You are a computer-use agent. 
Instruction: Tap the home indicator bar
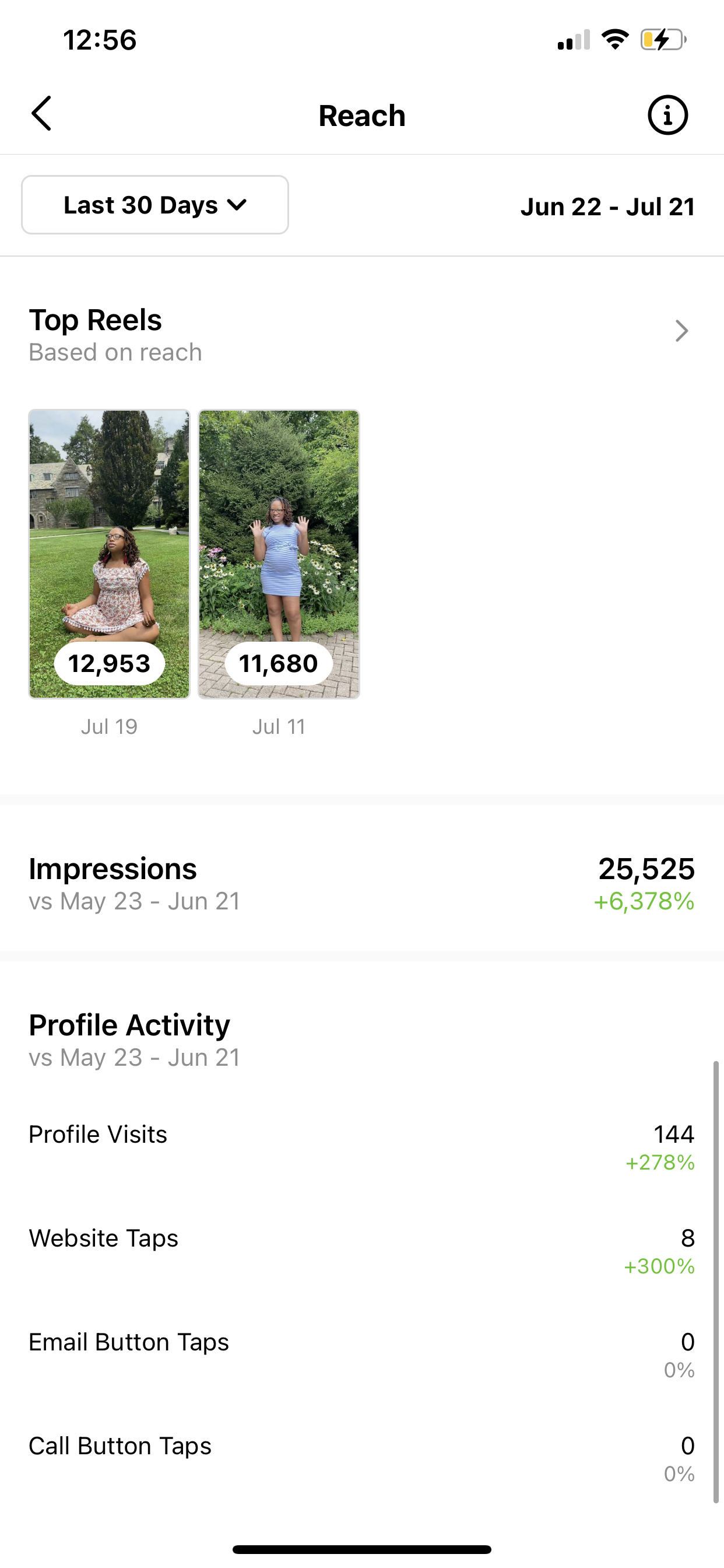[361, 1549]
